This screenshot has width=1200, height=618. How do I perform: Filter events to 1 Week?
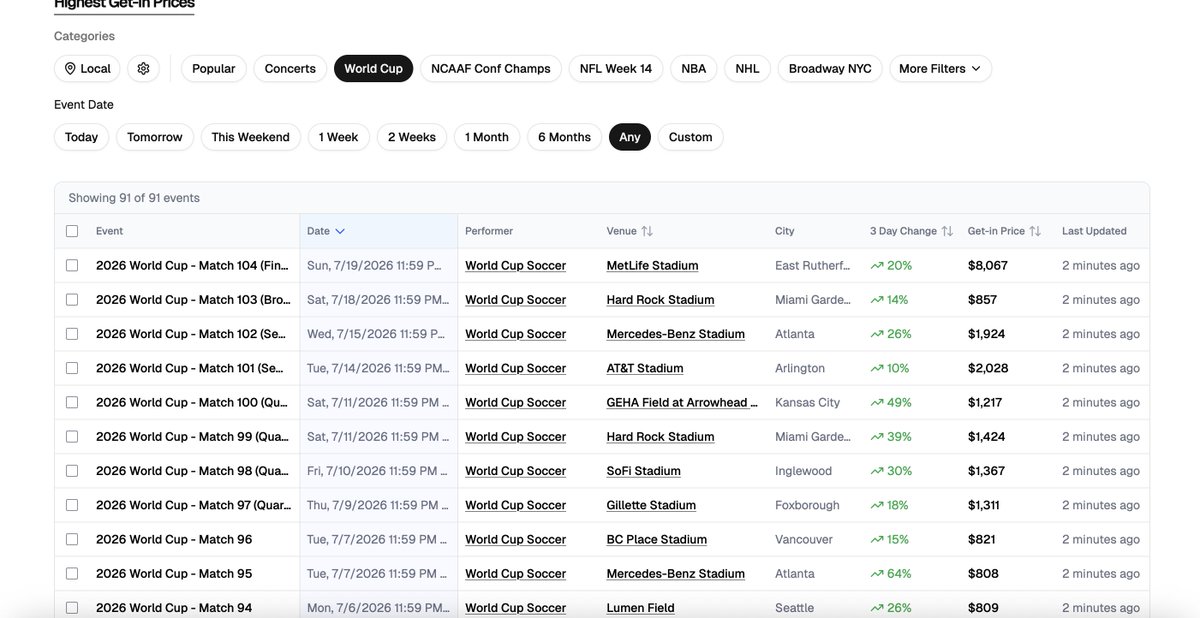pos(339,137)
